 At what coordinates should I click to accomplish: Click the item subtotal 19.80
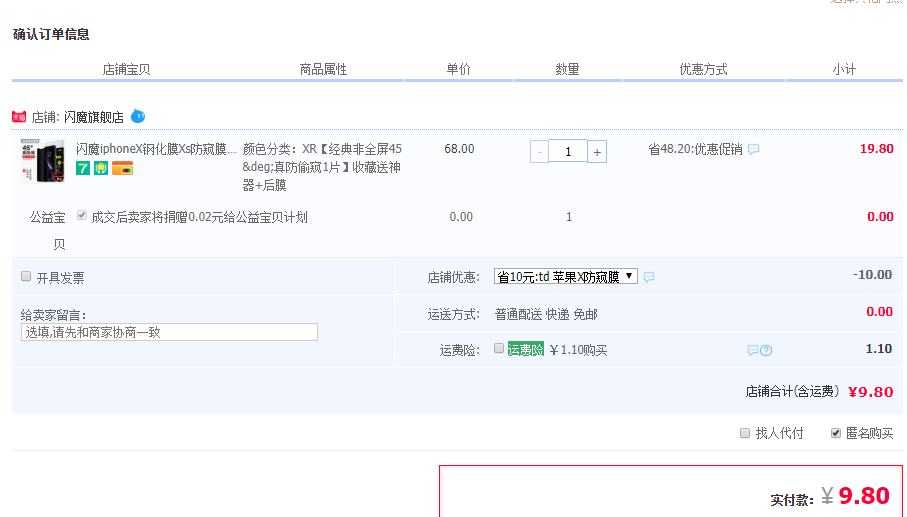click(x=877, y=149)
